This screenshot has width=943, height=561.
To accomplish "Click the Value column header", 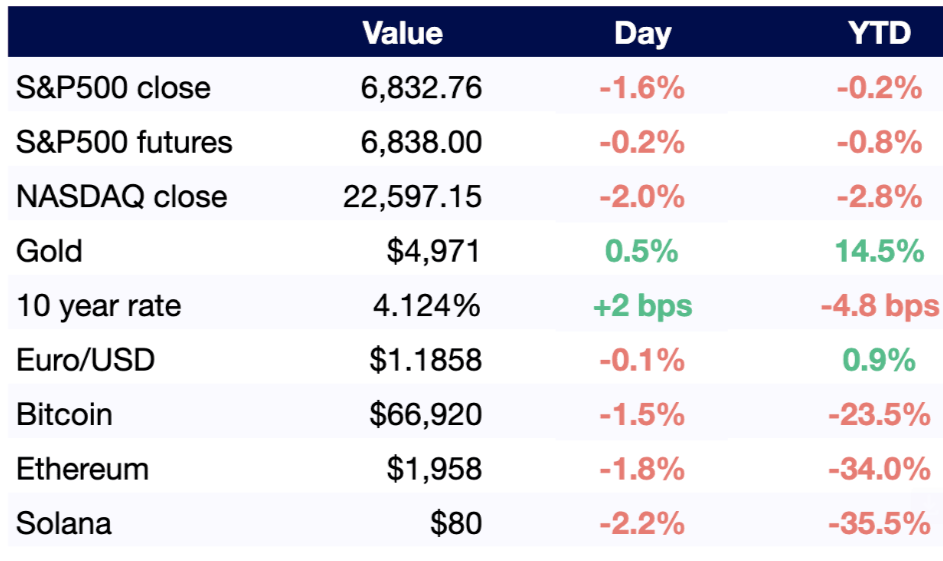I will 403,33.
